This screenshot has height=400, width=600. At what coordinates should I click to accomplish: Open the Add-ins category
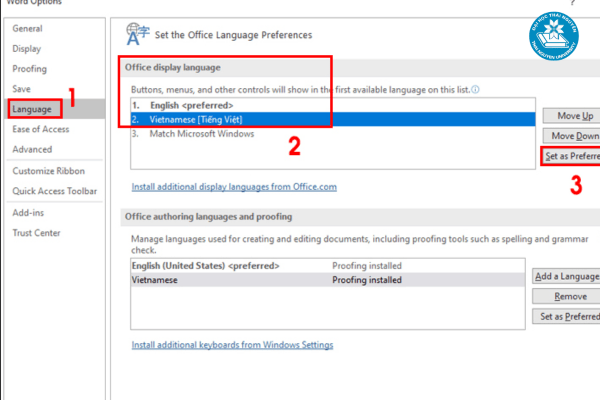pos(28,213)
